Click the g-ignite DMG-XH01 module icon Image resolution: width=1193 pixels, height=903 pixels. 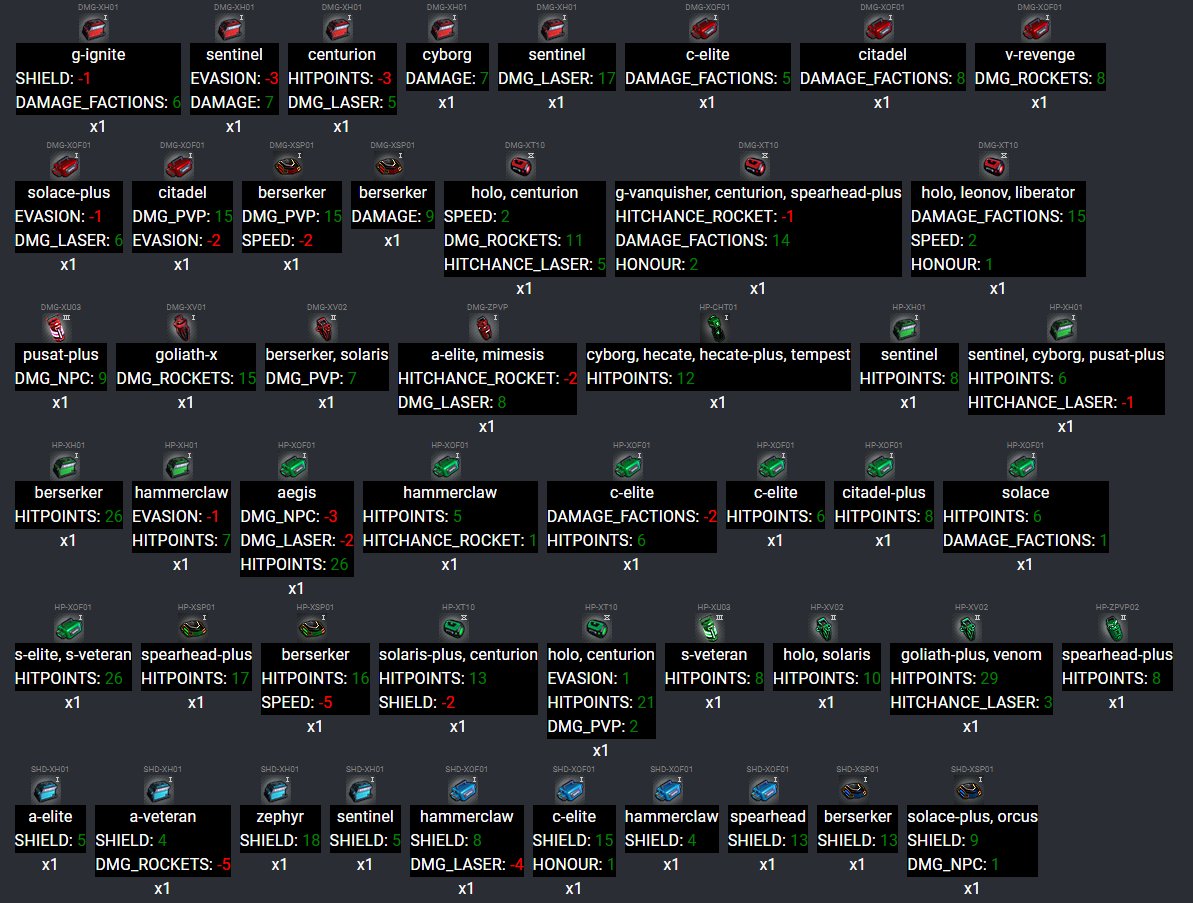pyautogui.click(x=98, y=28)
